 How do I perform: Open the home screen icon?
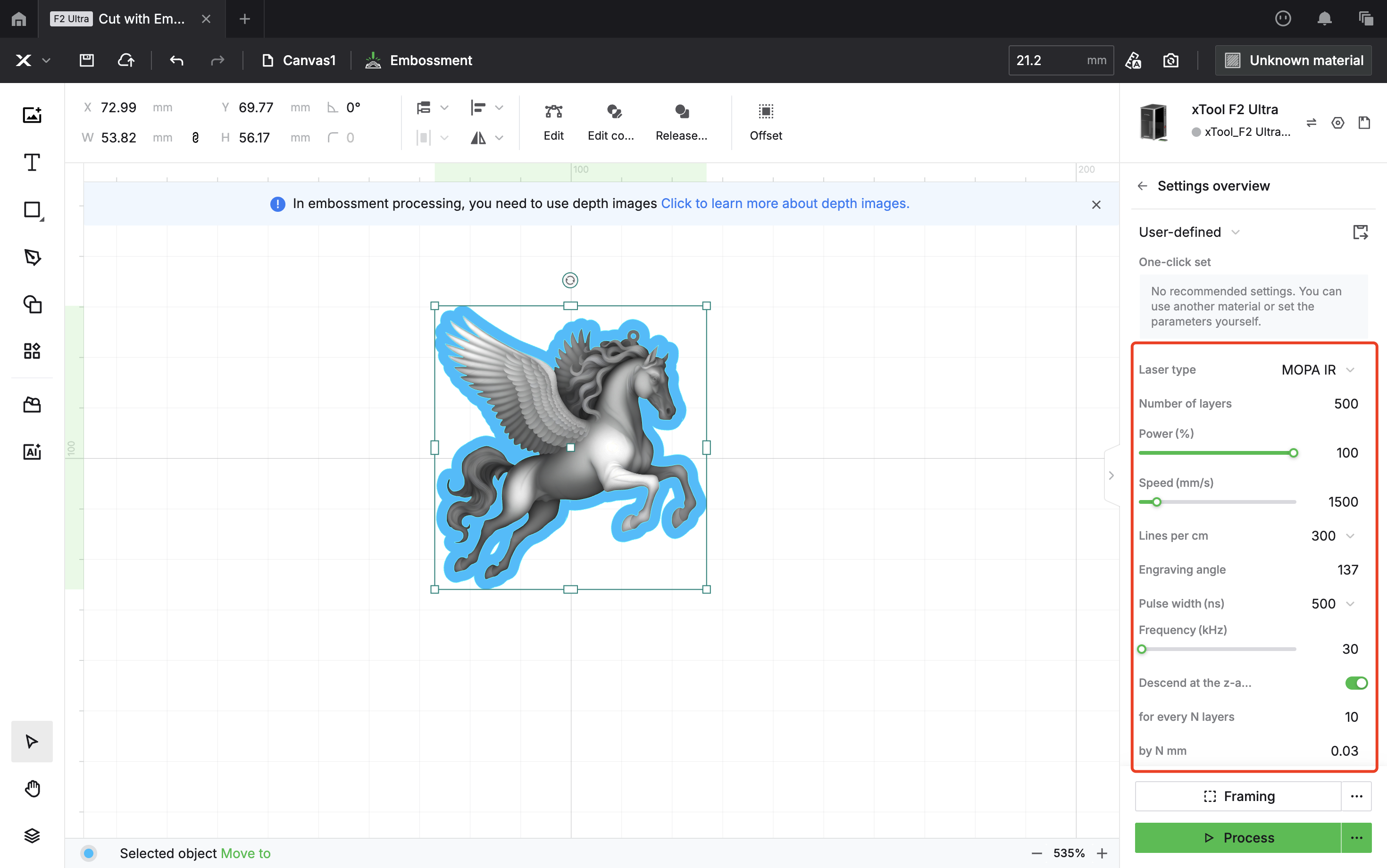click(19, 19)
